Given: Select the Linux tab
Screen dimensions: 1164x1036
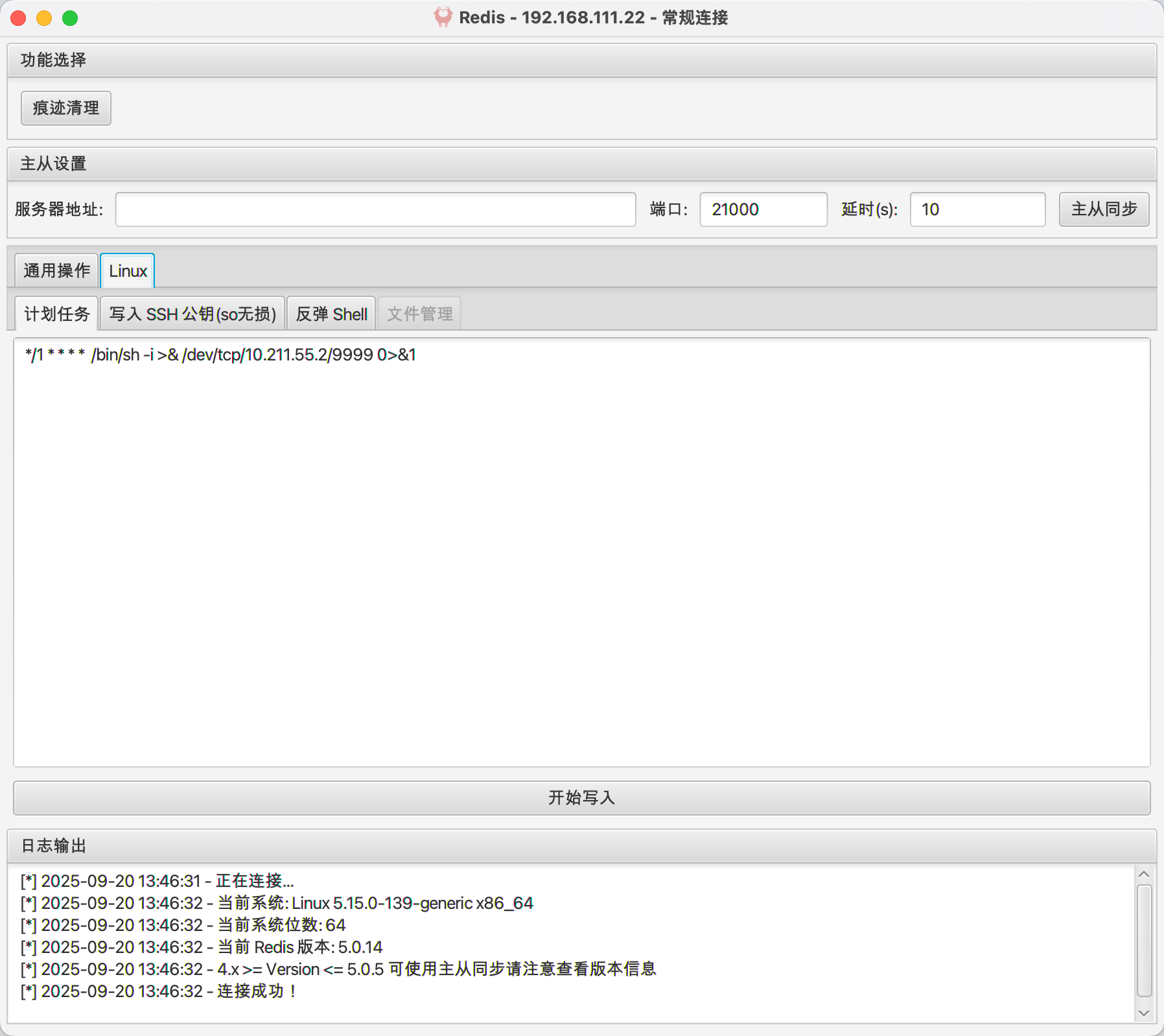Looking at the screenshot, I should point(128,270).
